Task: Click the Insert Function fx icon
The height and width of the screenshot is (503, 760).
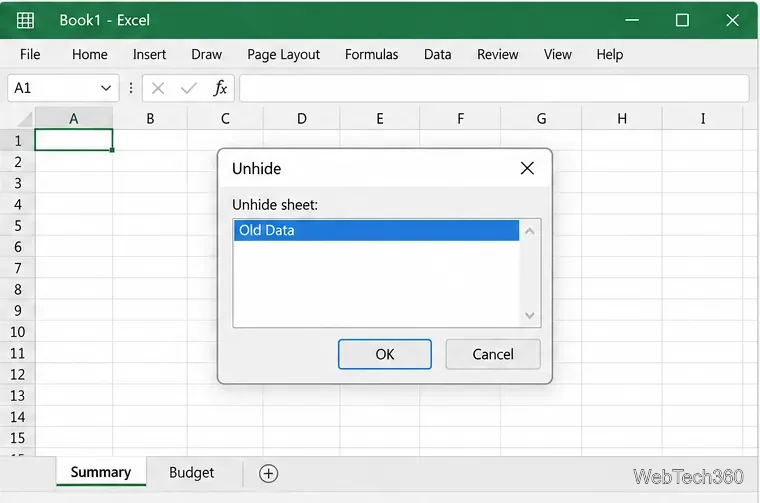Action: (x=220, y=88)
